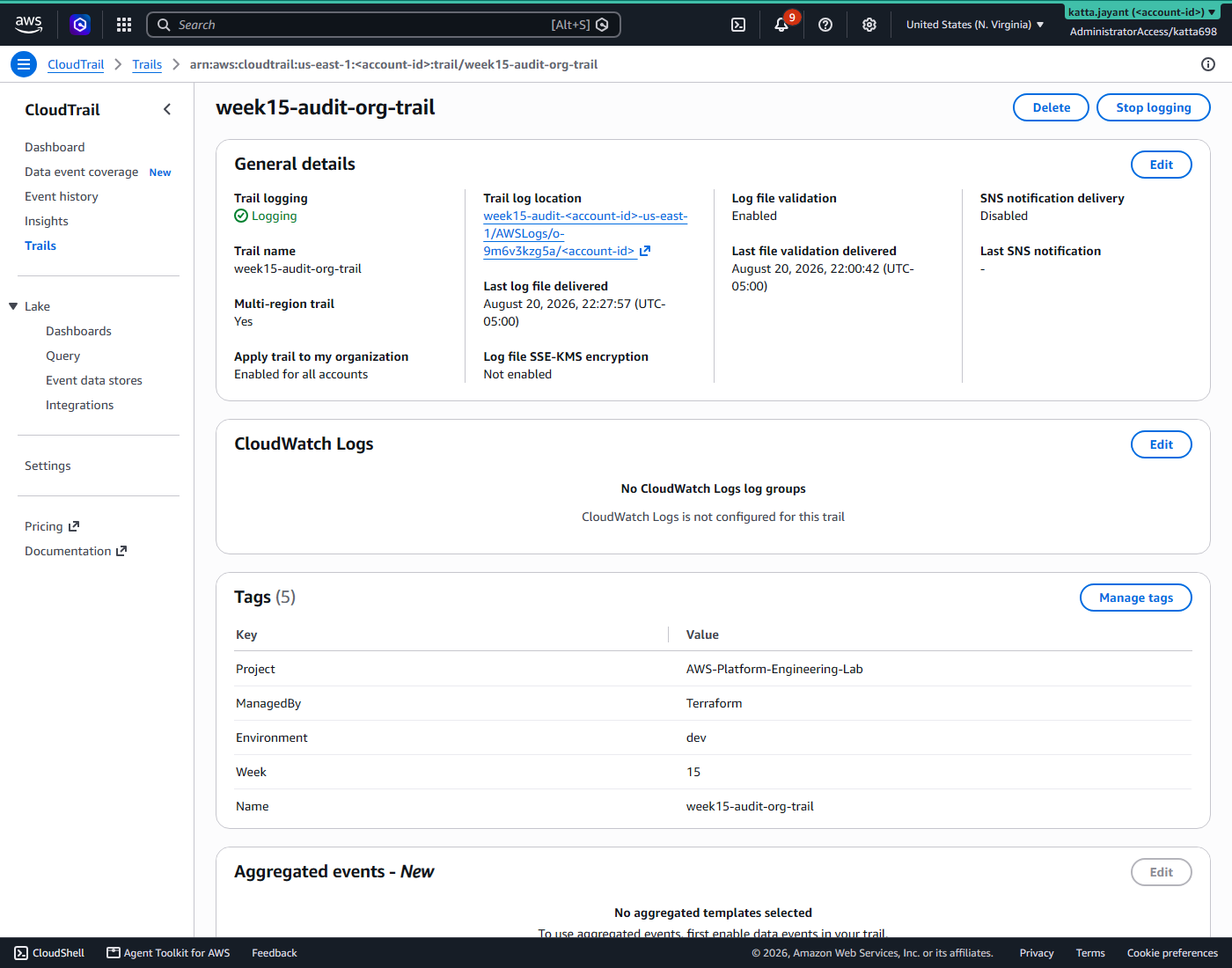Open CloudShell from the top bar
The width and height of the screenshot is (1232, 968).
click(x=738, y=25)
